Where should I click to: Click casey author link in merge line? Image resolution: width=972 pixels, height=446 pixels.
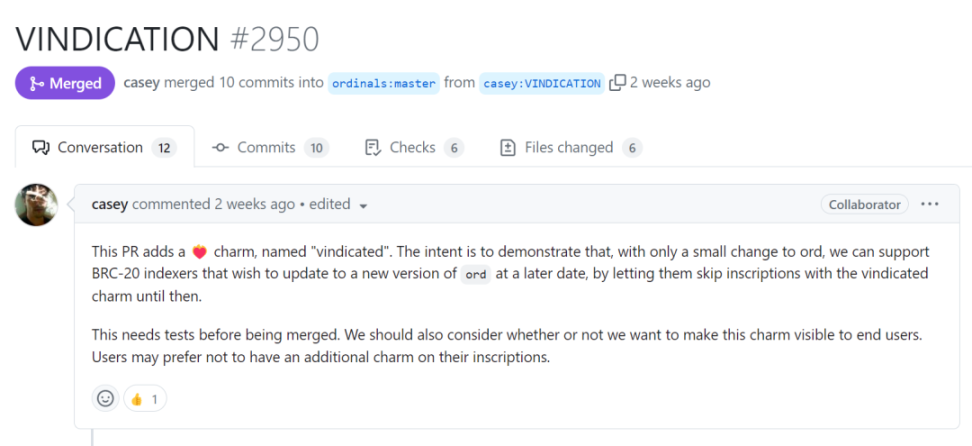tap(142, 83)
